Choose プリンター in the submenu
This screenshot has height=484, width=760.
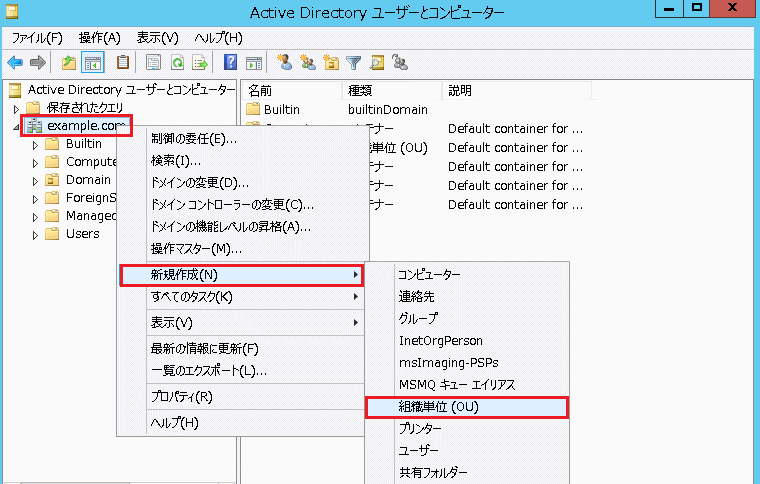(x=467, y=429)
